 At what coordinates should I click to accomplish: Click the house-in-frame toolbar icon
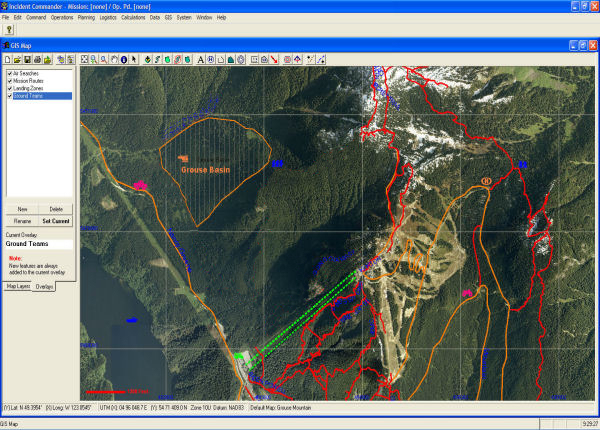point(264,59)
